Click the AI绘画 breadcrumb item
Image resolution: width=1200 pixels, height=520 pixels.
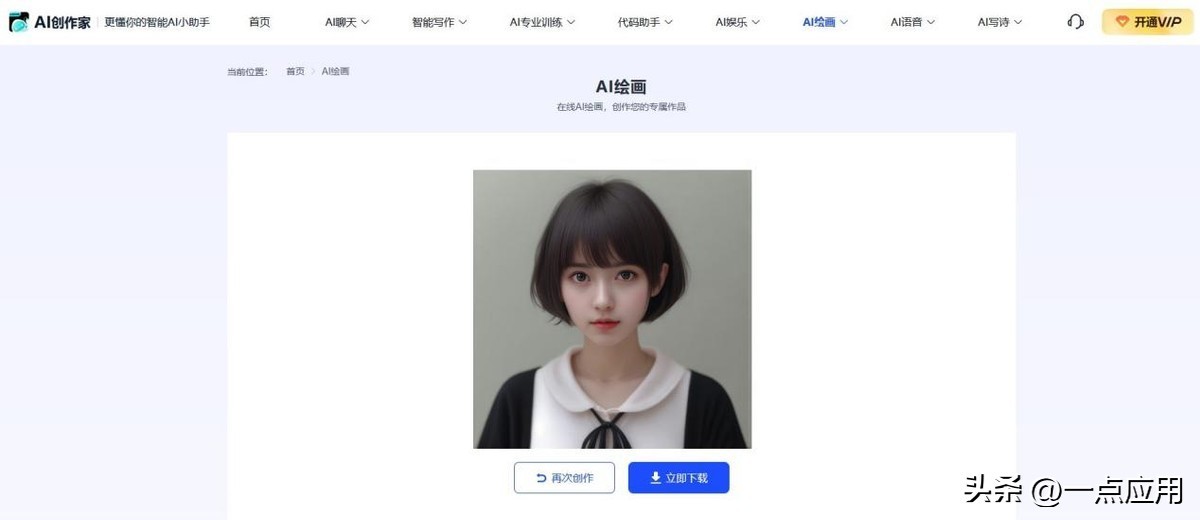point(335,72)
